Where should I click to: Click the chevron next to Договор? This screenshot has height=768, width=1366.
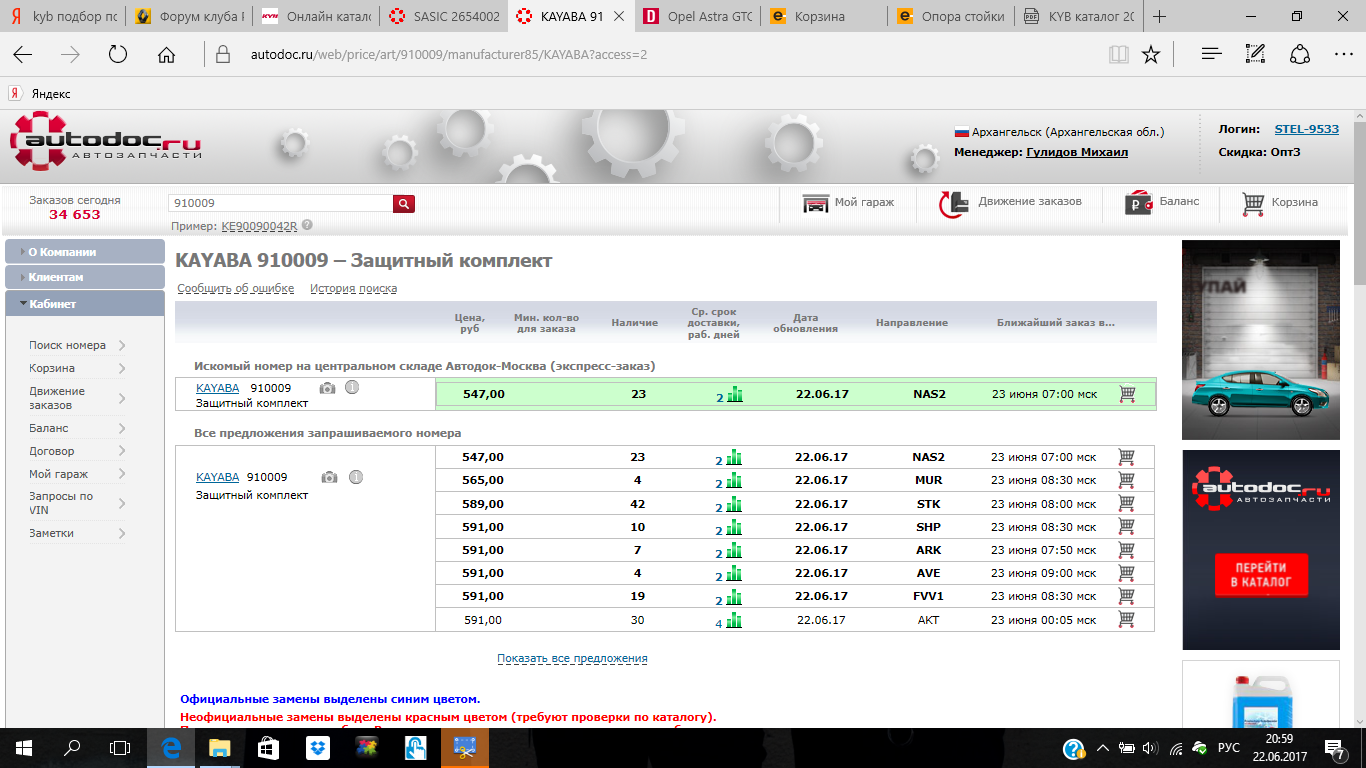pos(121,451)
